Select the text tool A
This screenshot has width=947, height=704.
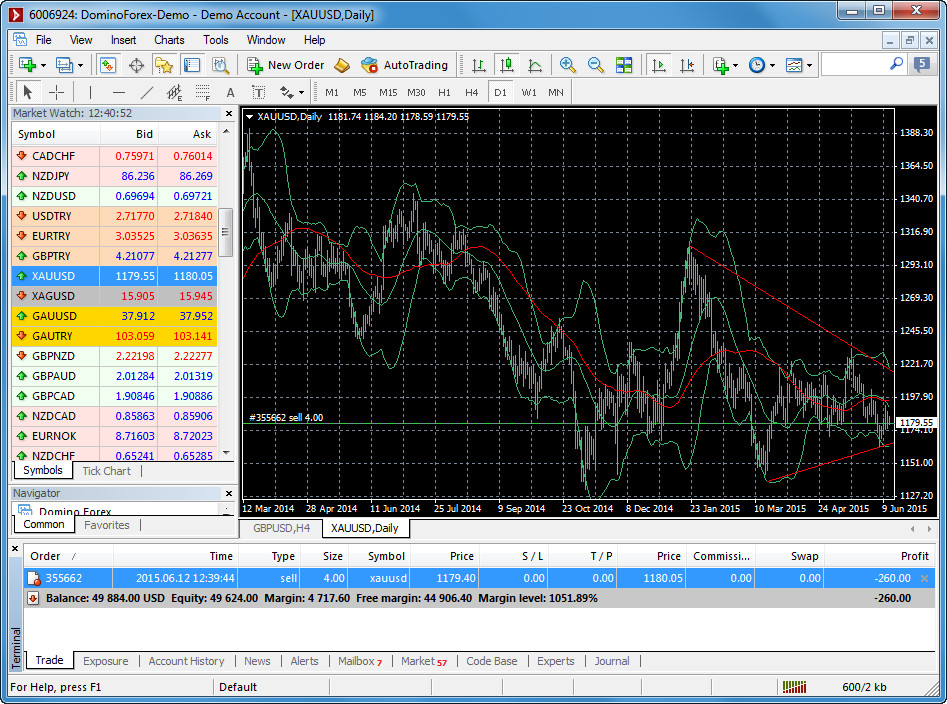click(x=230, y=93)
